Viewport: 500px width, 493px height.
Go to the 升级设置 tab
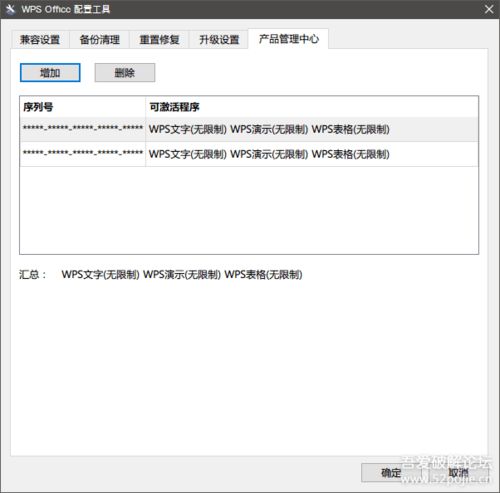219,40
